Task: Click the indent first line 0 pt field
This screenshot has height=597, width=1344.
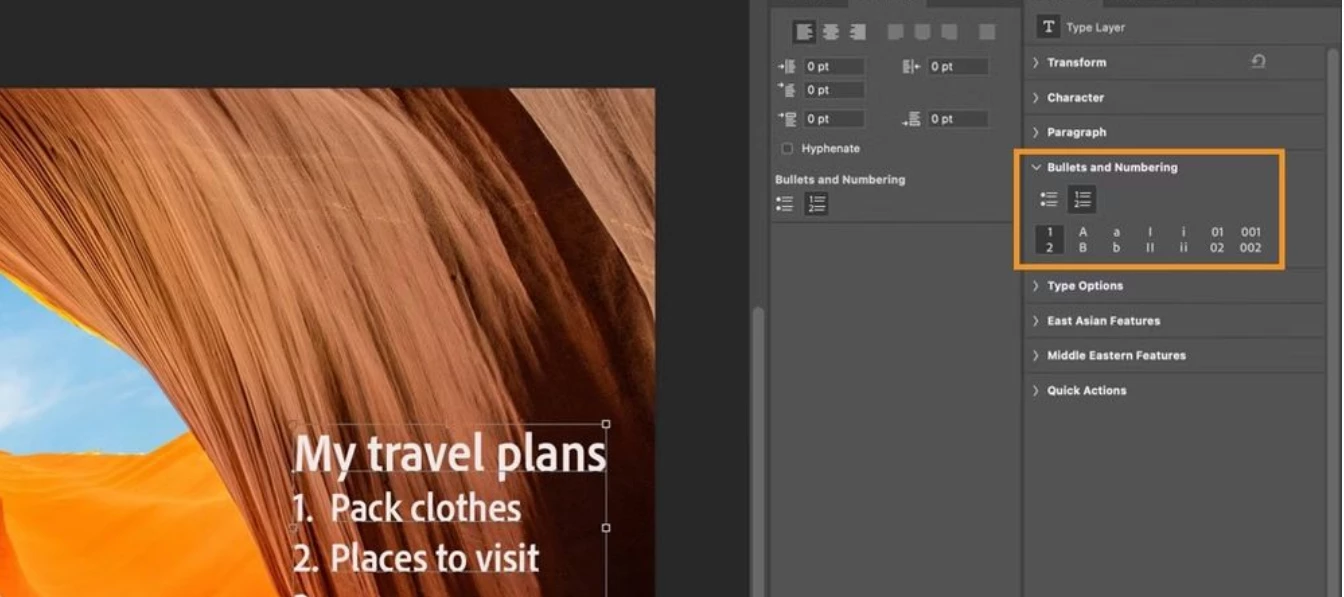Action: point(834,90)
